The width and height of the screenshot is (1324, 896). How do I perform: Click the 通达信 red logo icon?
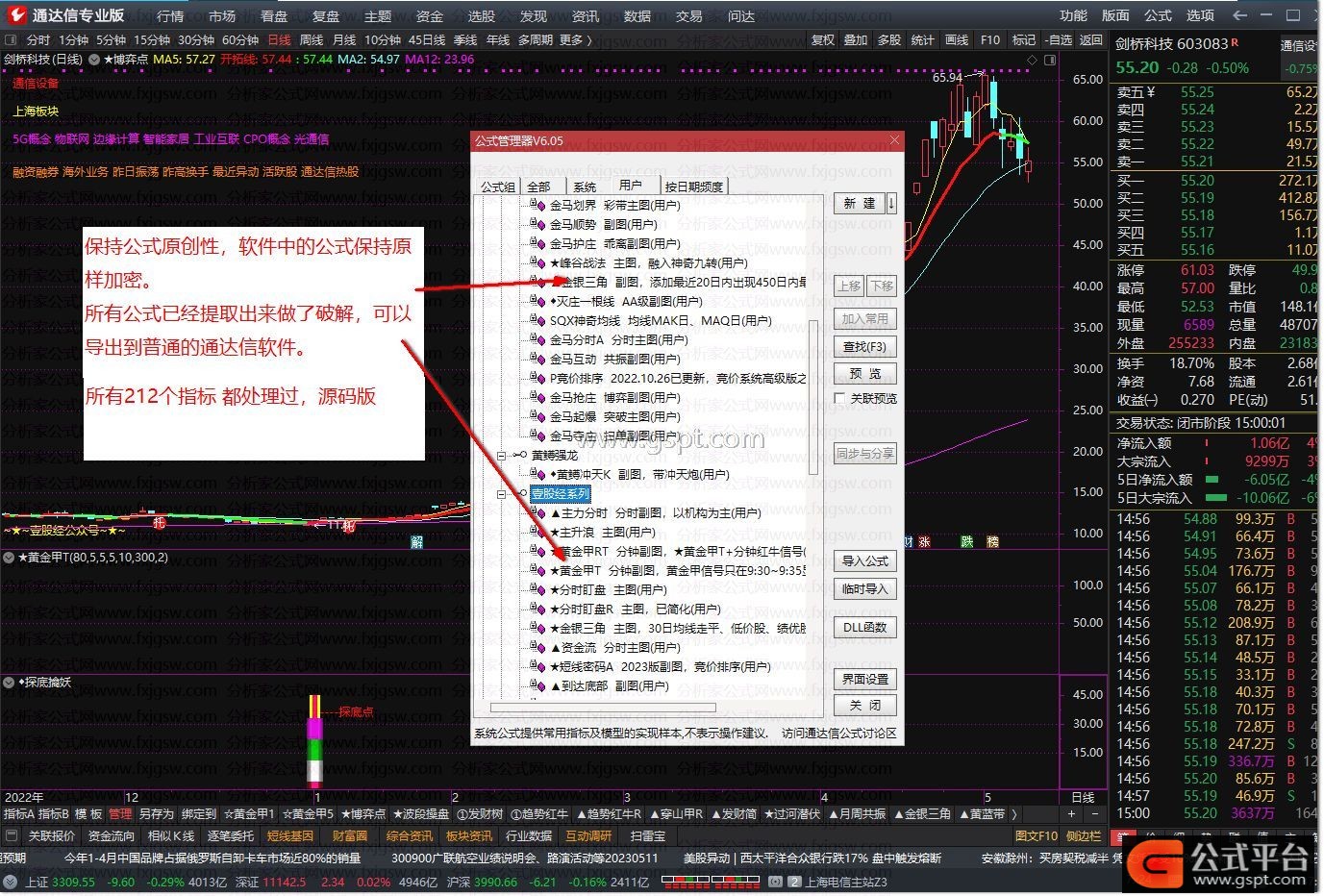click(x=15, y=15)
